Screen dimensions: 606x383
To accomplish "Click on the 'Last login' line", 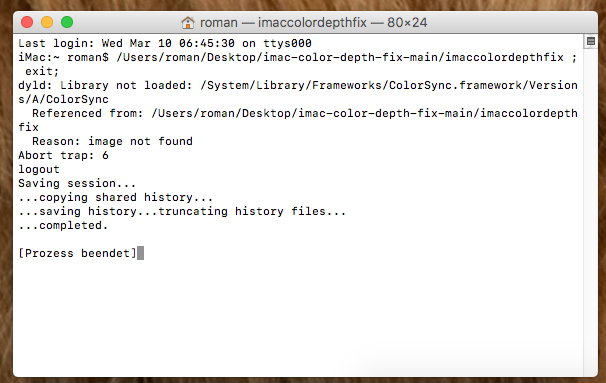I will point(165,43).
